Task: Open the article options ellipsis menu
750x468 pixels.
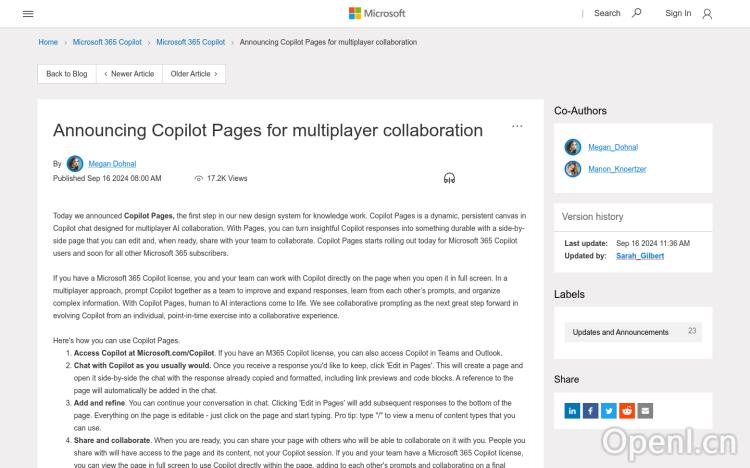Action: [517, 126]
